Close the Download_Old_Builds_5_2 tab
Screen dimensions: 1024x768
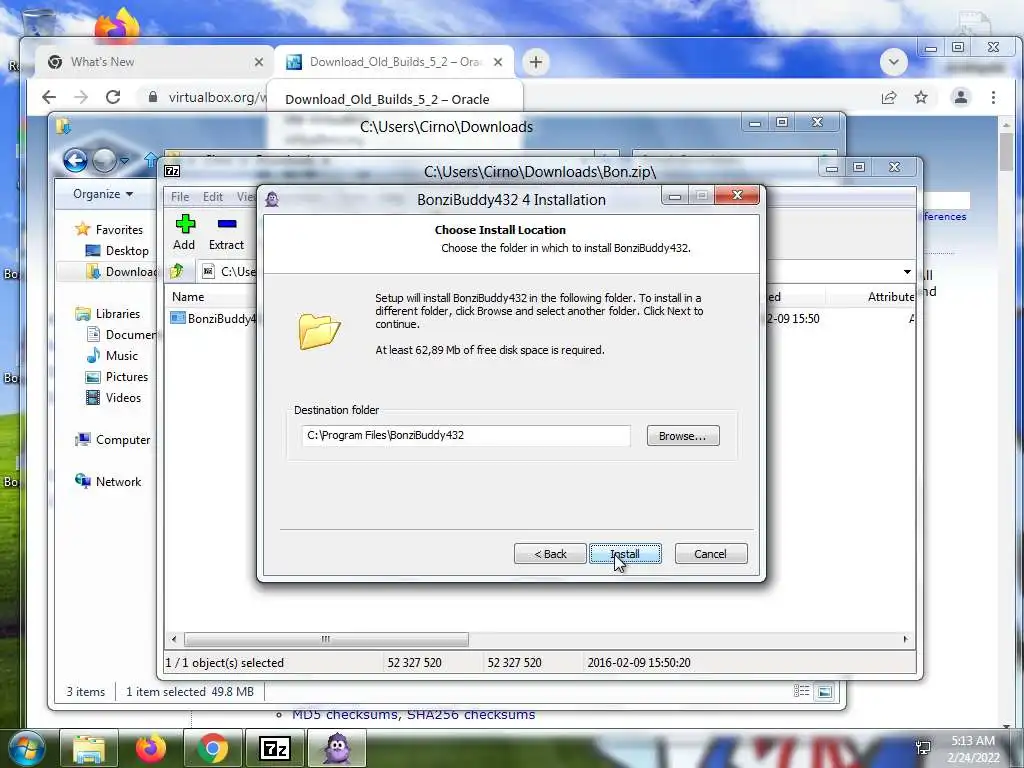(498, 62)
